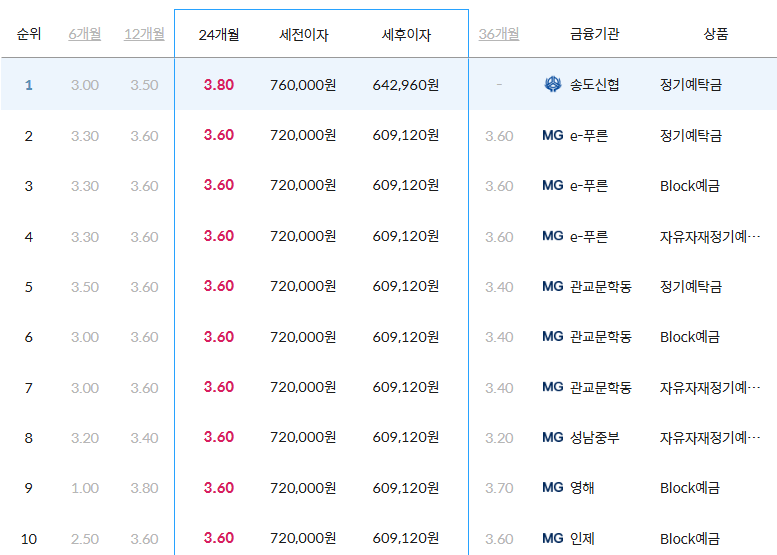Click 관교문학동 name in rank 5 row
Viewport: 777px width, 555px height.
click(x=601, y=286)
